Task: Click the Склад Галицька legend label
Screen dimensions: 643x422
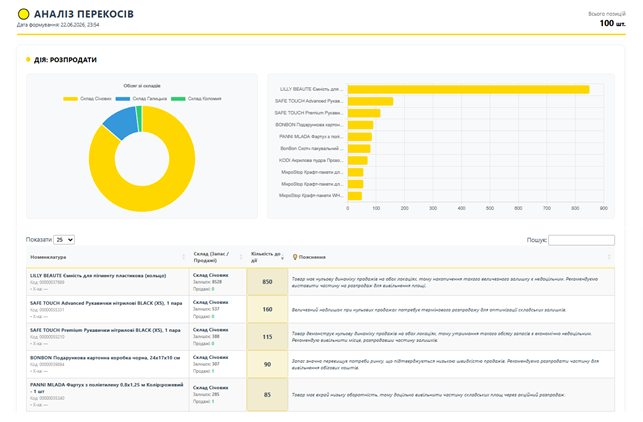Action: (x=150, y=99)
